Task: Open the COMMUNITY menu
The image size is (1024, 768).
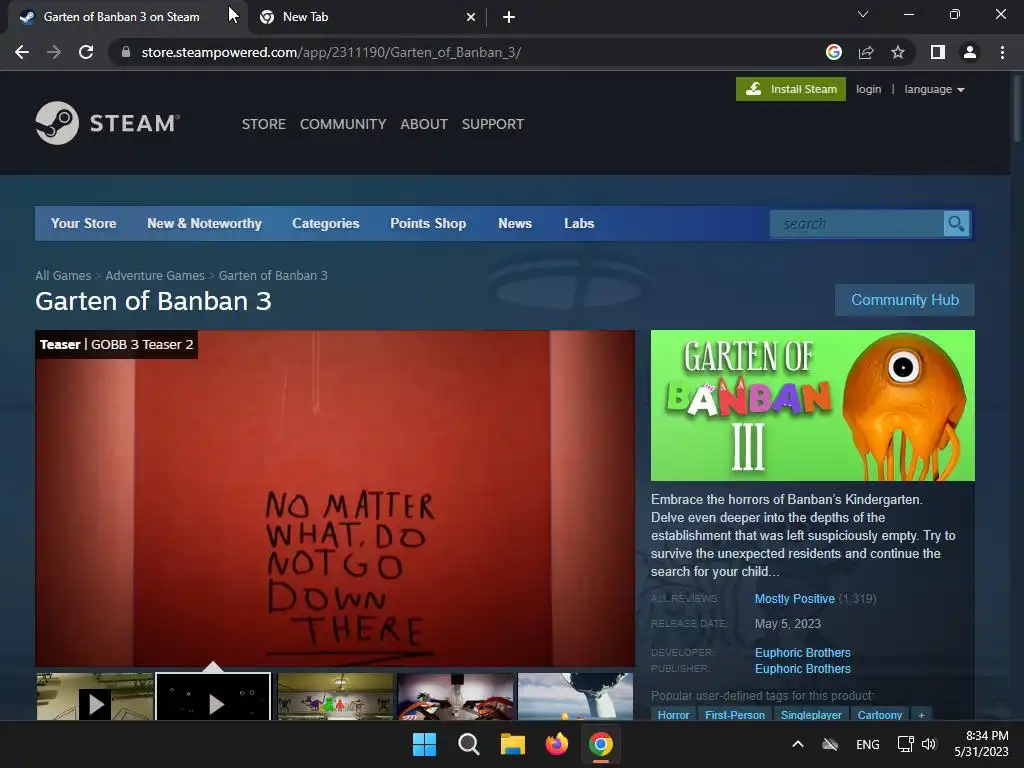Action: (x=343, y=124)
